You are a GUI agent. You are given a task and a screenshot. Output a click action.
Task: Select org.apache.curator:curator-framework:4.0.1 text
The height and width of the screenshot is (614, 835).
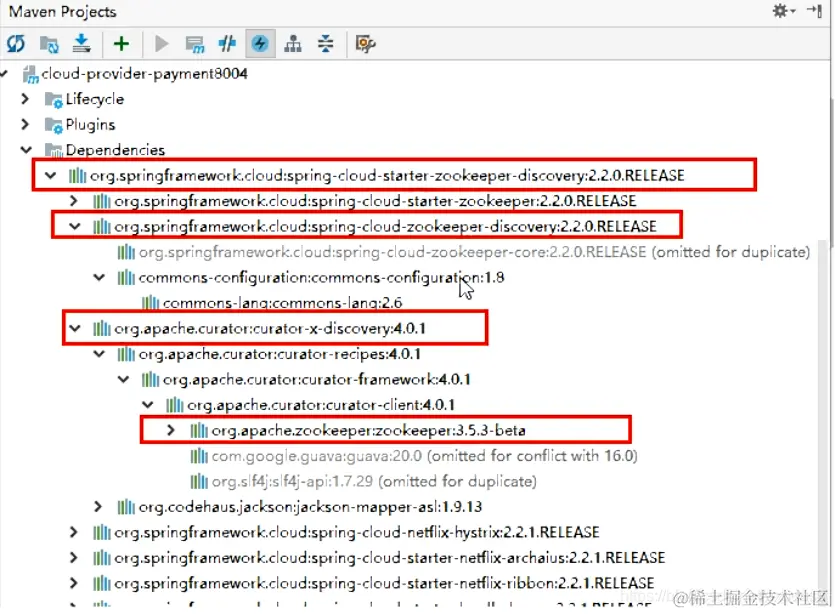point(317,380)
